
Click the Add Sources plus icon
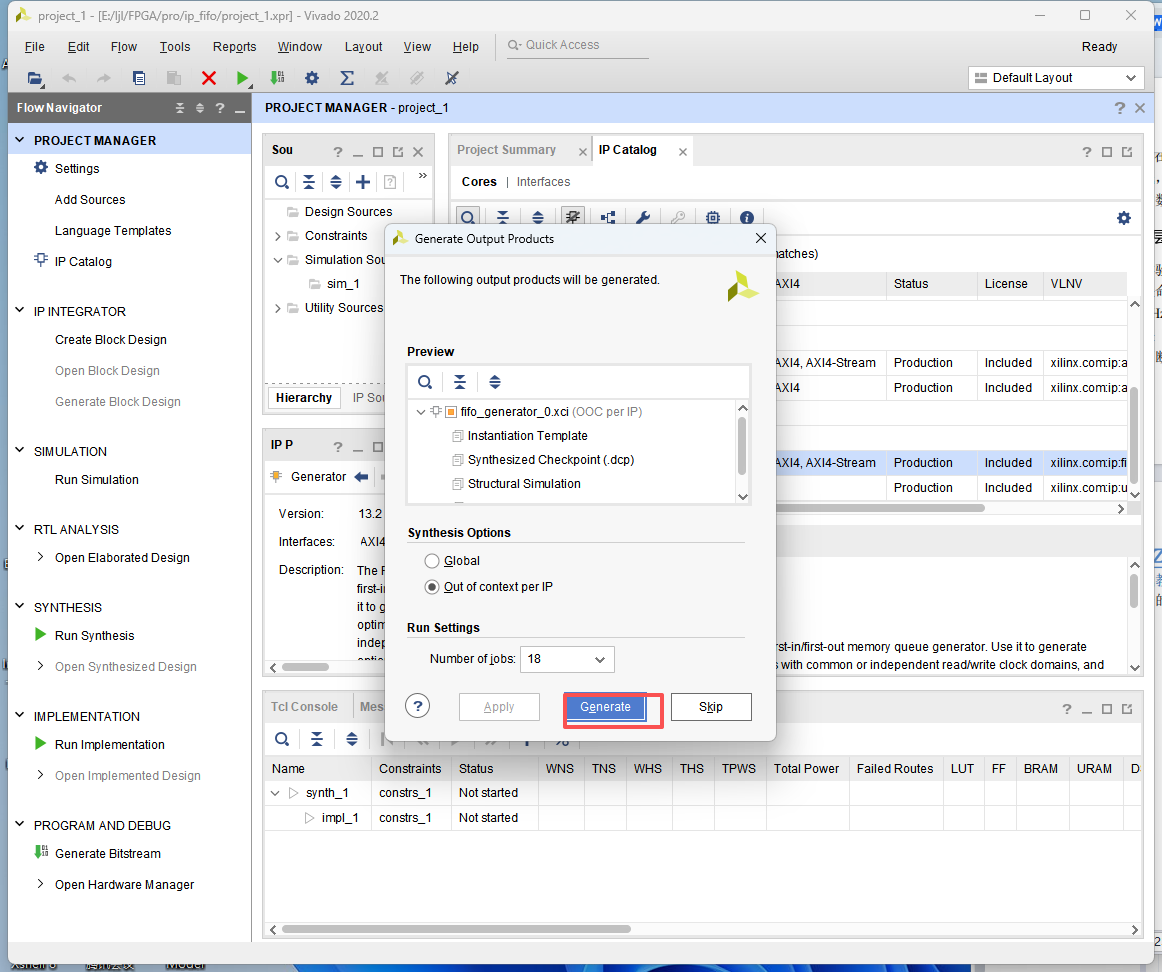(363, 182)
